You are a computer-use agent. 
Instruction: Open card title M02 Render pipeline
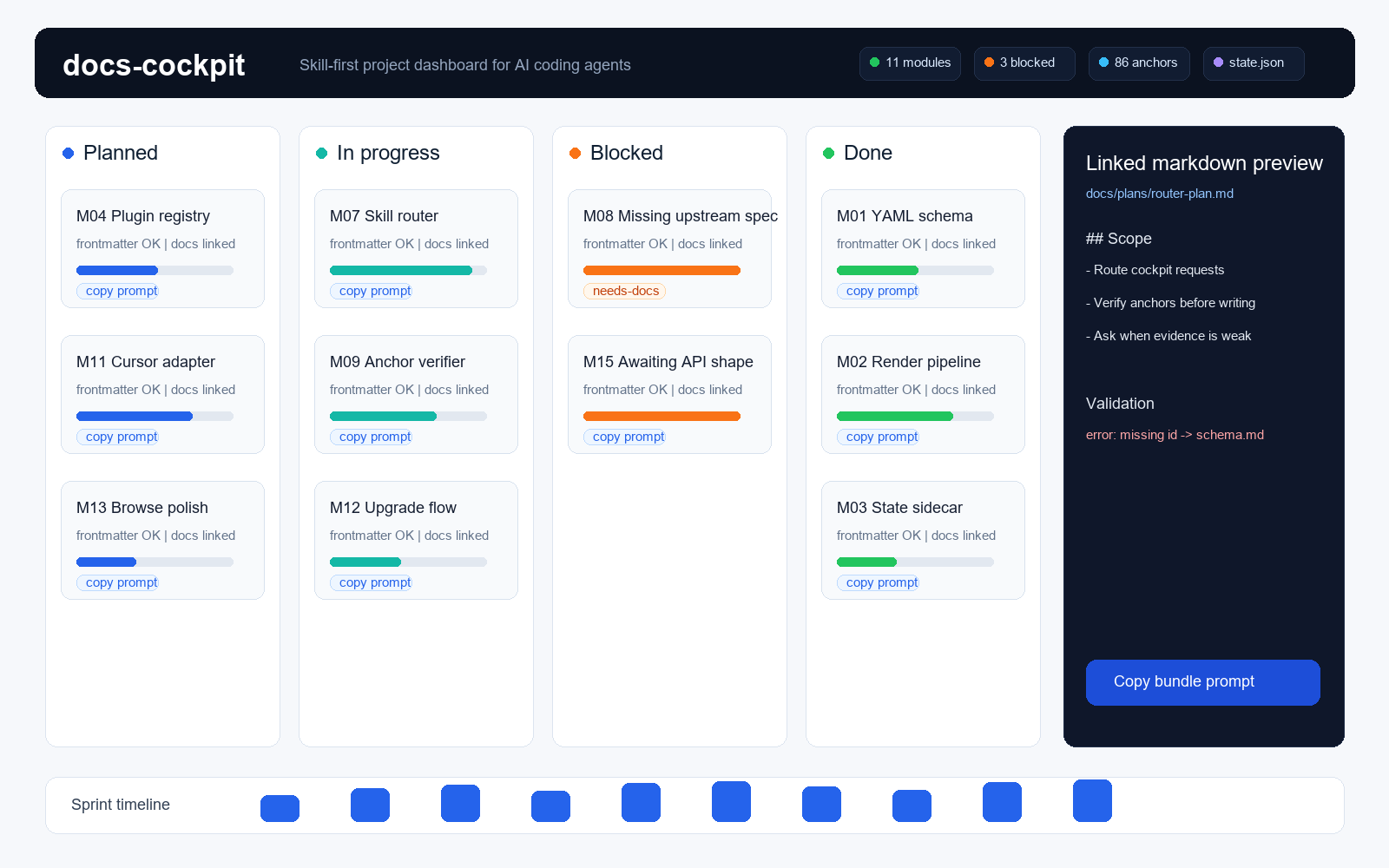pos(909,362)
